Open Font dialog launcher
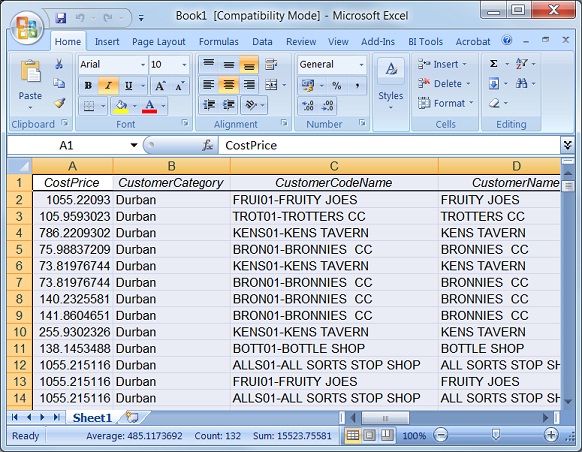 pos(185,123)
